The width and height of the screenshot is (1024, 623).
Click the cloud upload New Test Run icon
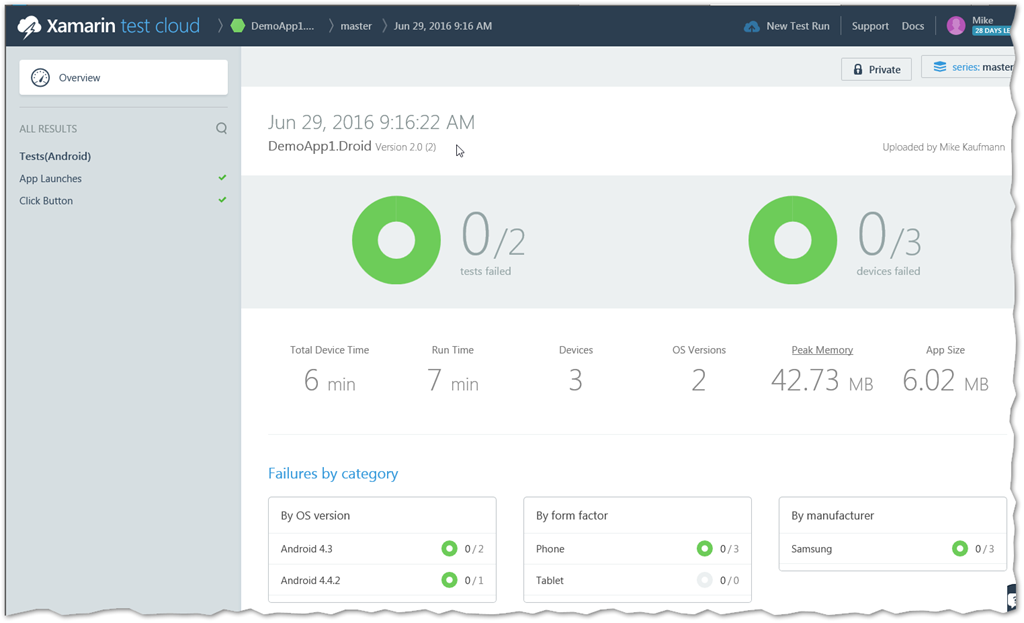point(752,26)
